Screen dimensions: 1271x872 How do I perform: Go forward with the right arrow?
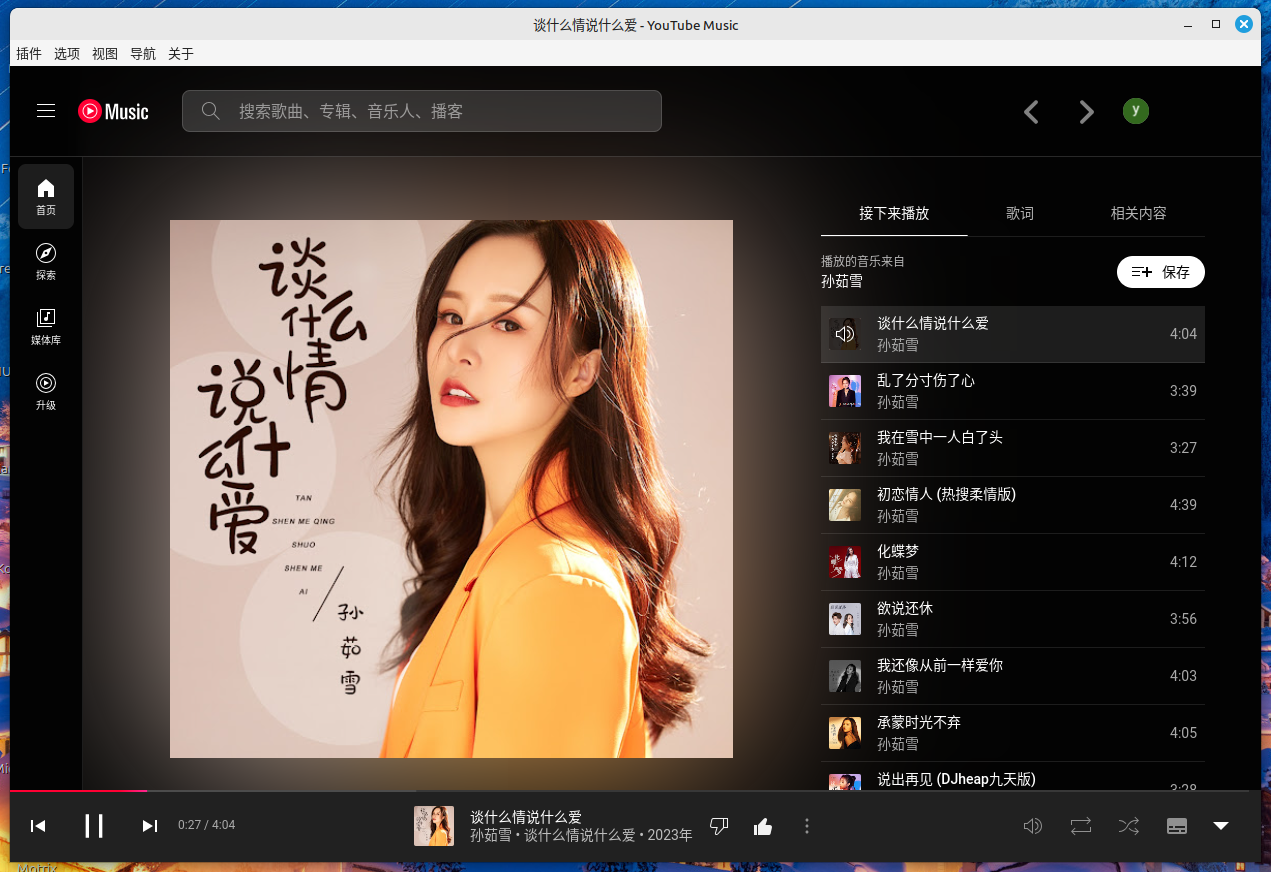(x=1087, y=112)
